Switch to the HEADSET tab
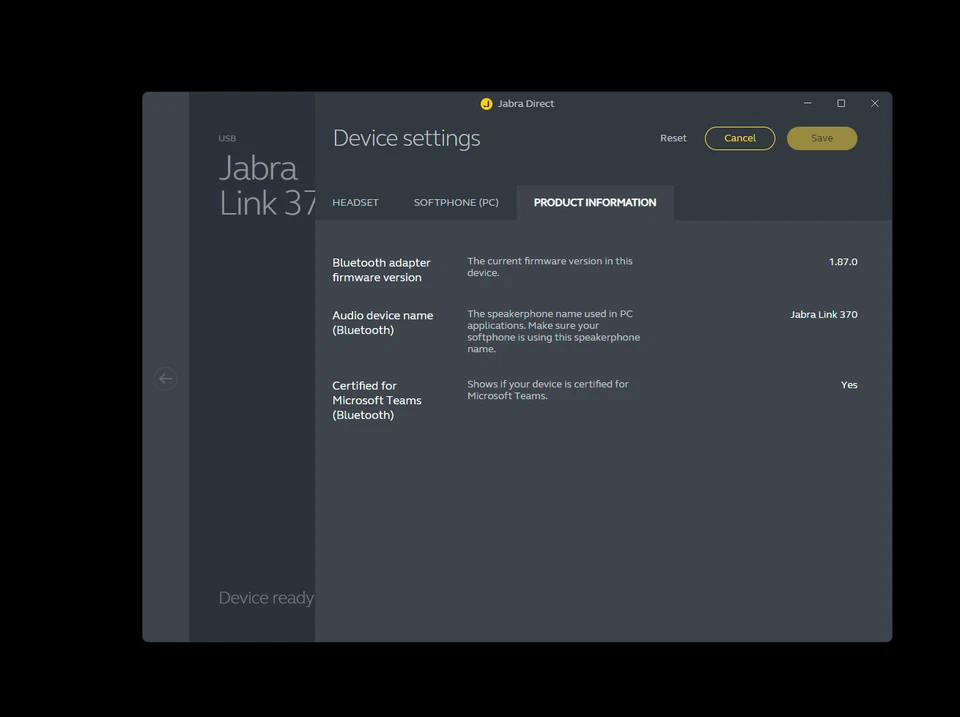The image size is (960, 717). (x=355, y=202)
